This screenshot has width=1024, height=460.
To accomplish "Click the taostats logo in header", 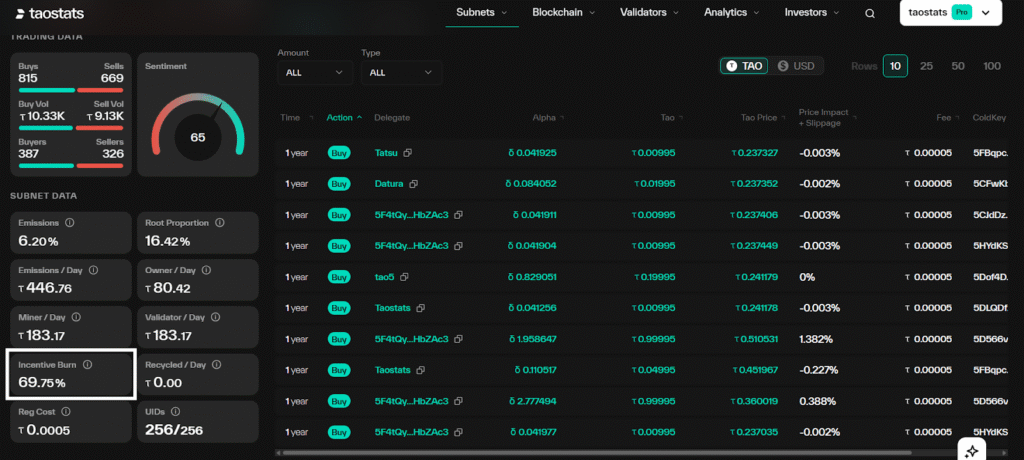I will tap(50, 13).
